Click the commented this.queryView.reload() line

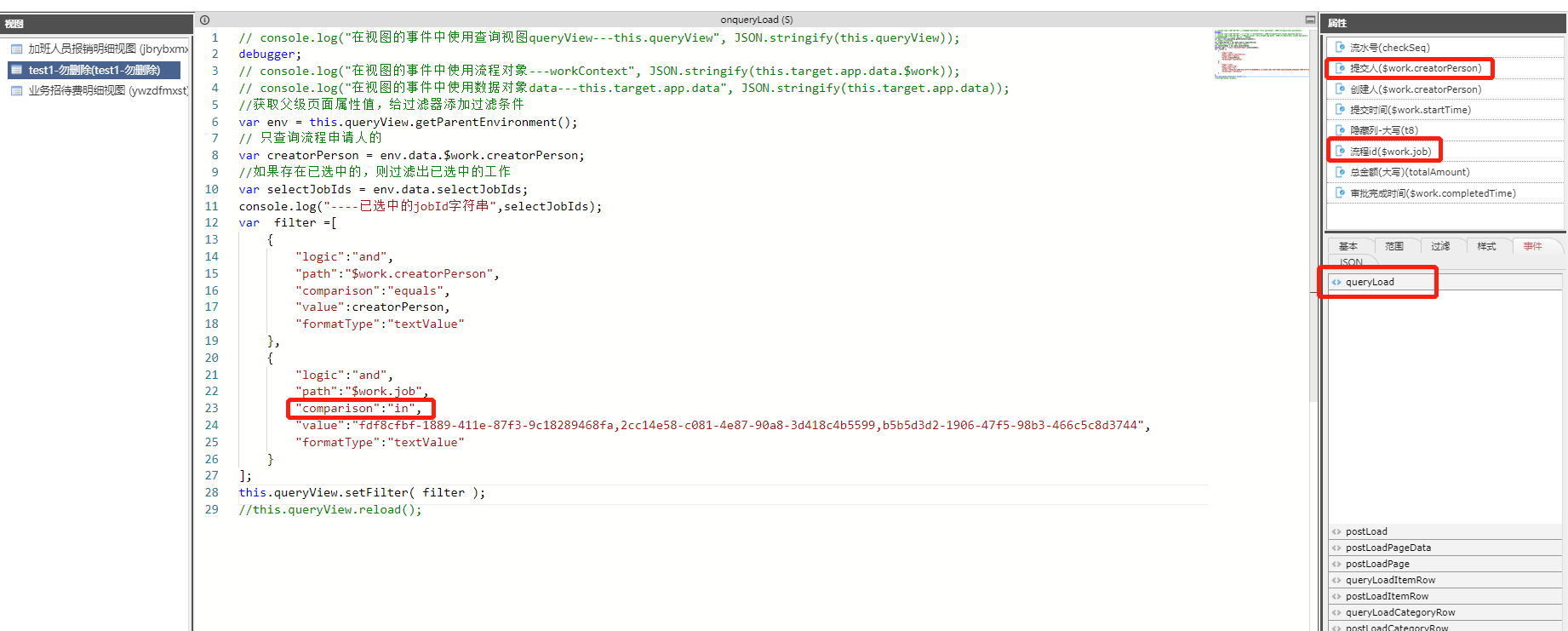click(x=330, y=510)
